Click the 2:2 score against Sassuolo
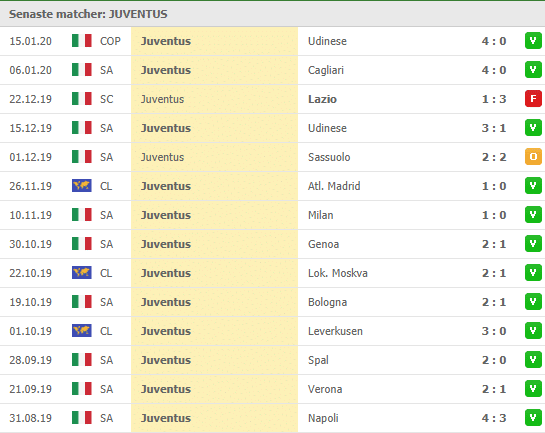Screen dimensions: 545x433 494,157
